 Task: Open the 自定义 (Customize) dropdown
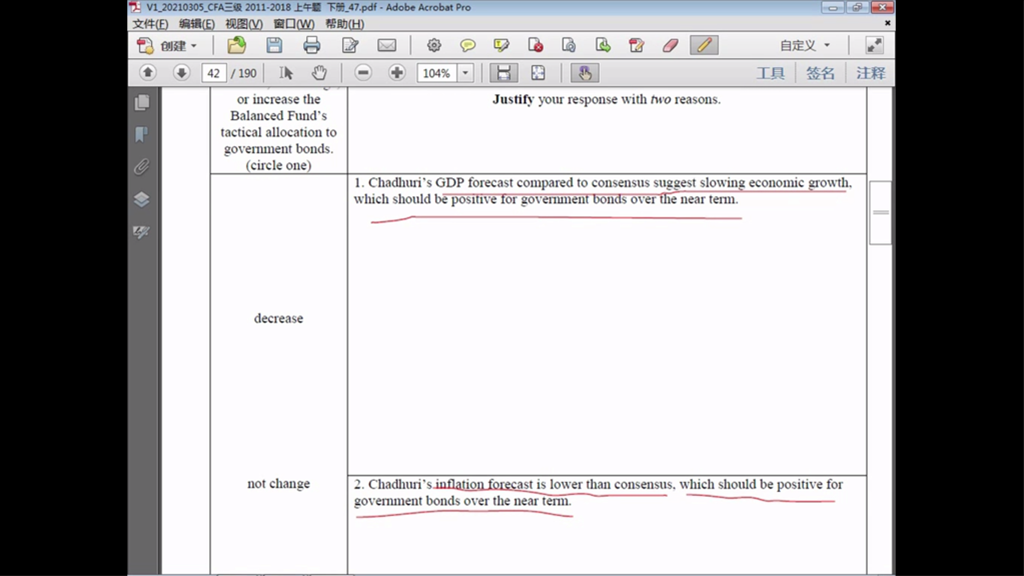(x=805, y=45)
